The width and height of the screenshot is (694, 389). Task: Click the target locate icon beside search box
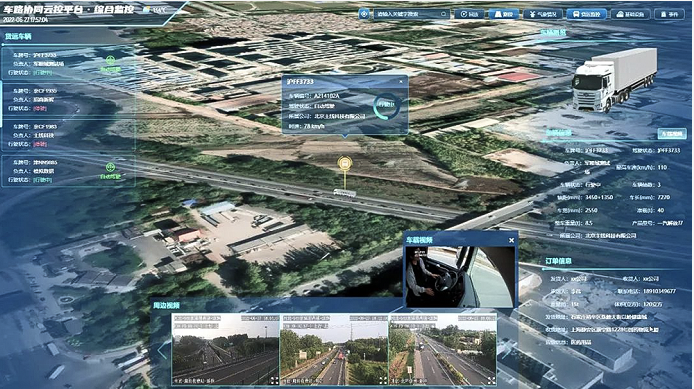pos(364,14)
